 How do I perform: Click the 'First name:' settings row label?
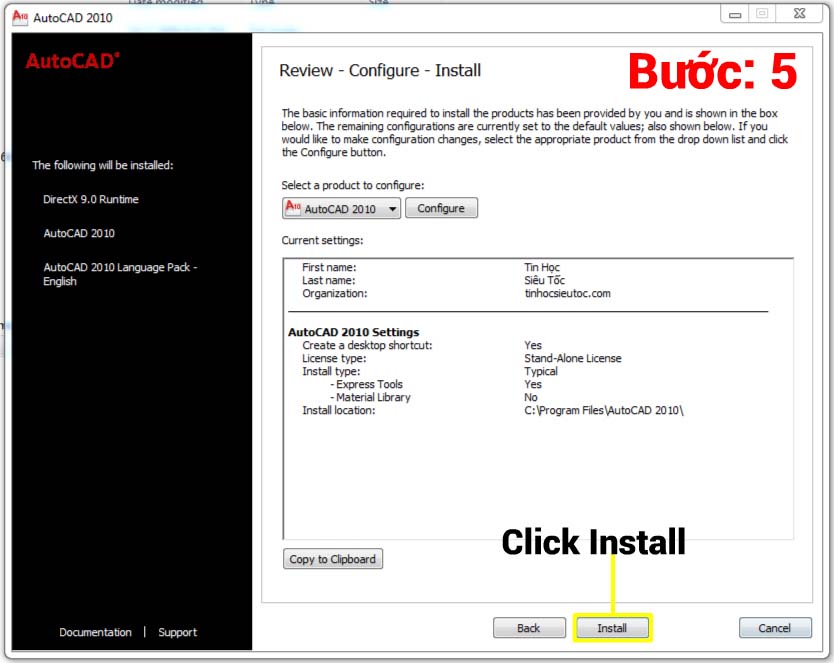[x=329, y=267]
